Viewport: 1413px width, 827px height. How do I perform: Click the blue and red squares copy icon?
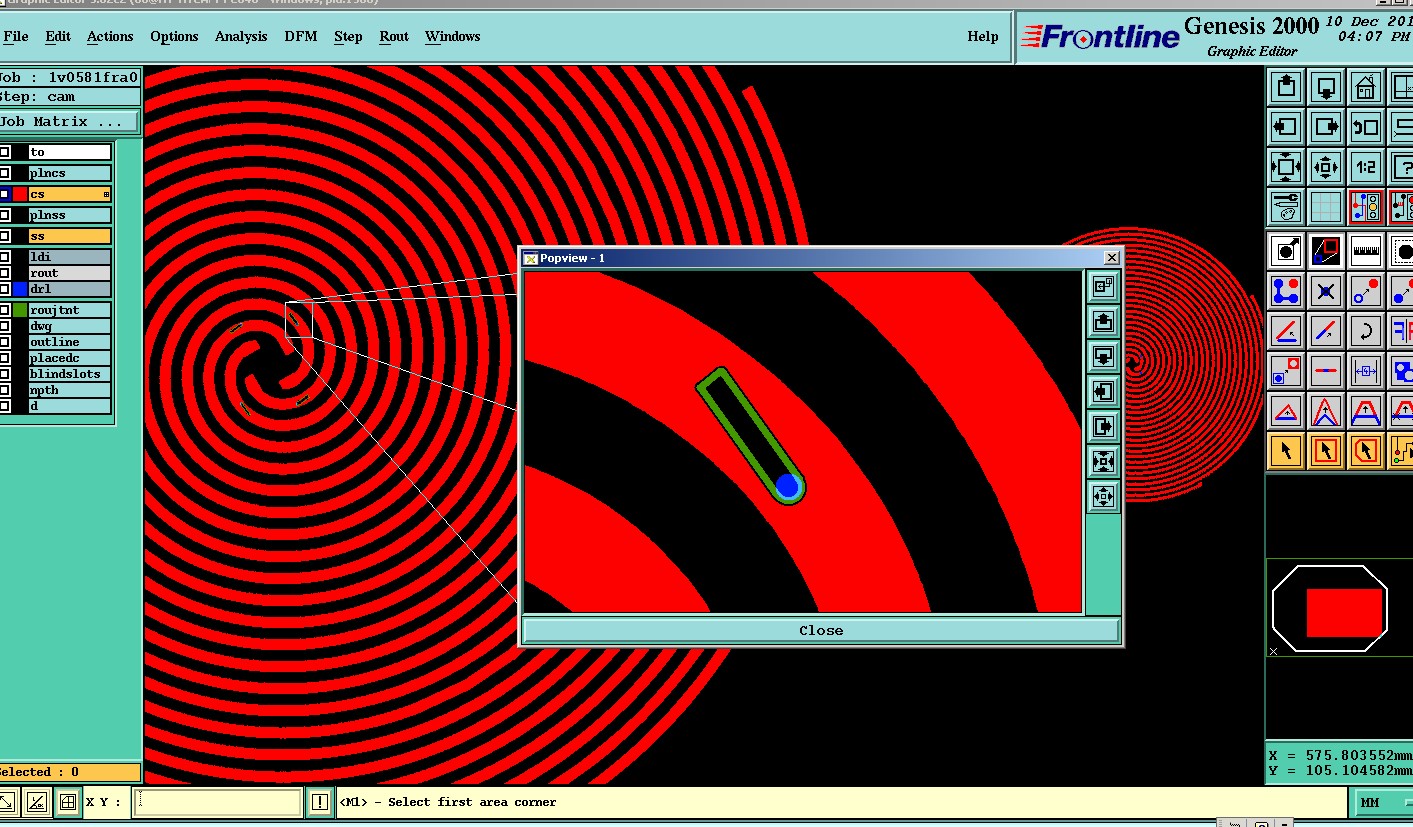[1286, 371]
